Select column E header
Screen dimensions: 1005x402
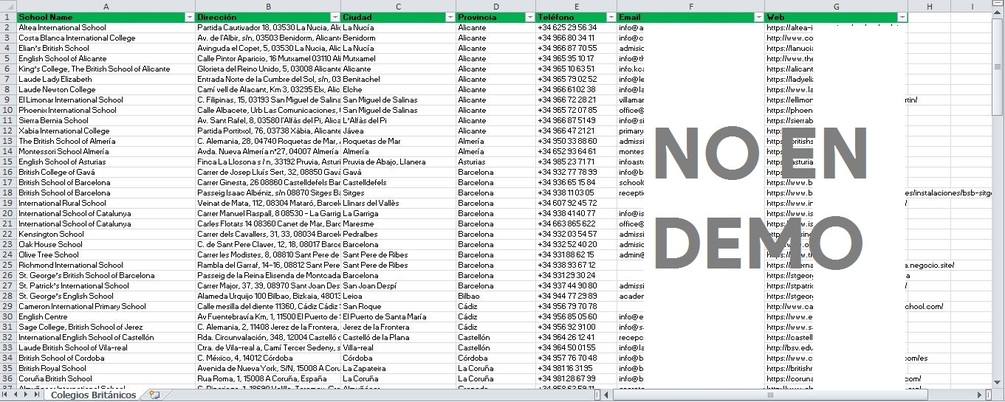pyautogui.click(x=576, y=6)
